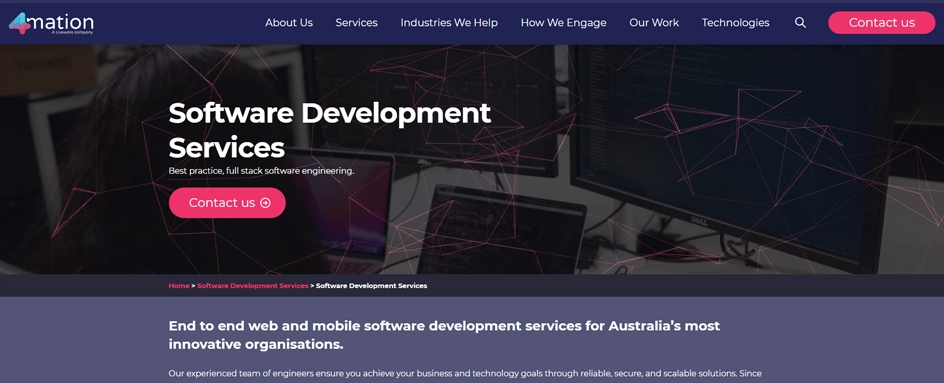The width and height of the screenshot is (944, 383).
Task: Open the About Us menu
Action: tap(289, 23)
